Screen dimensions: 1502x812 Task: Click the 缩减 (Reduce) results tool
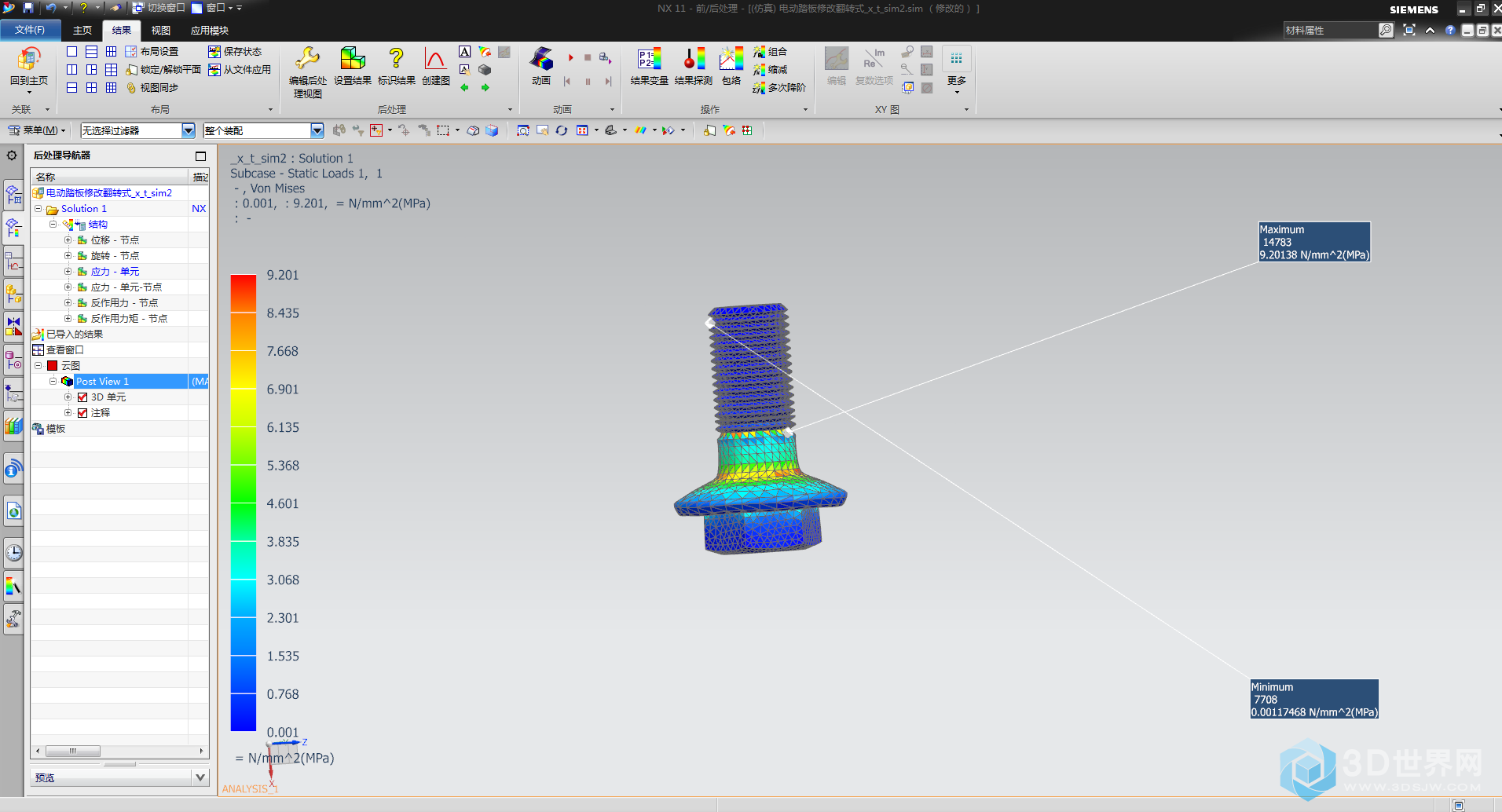770,70
